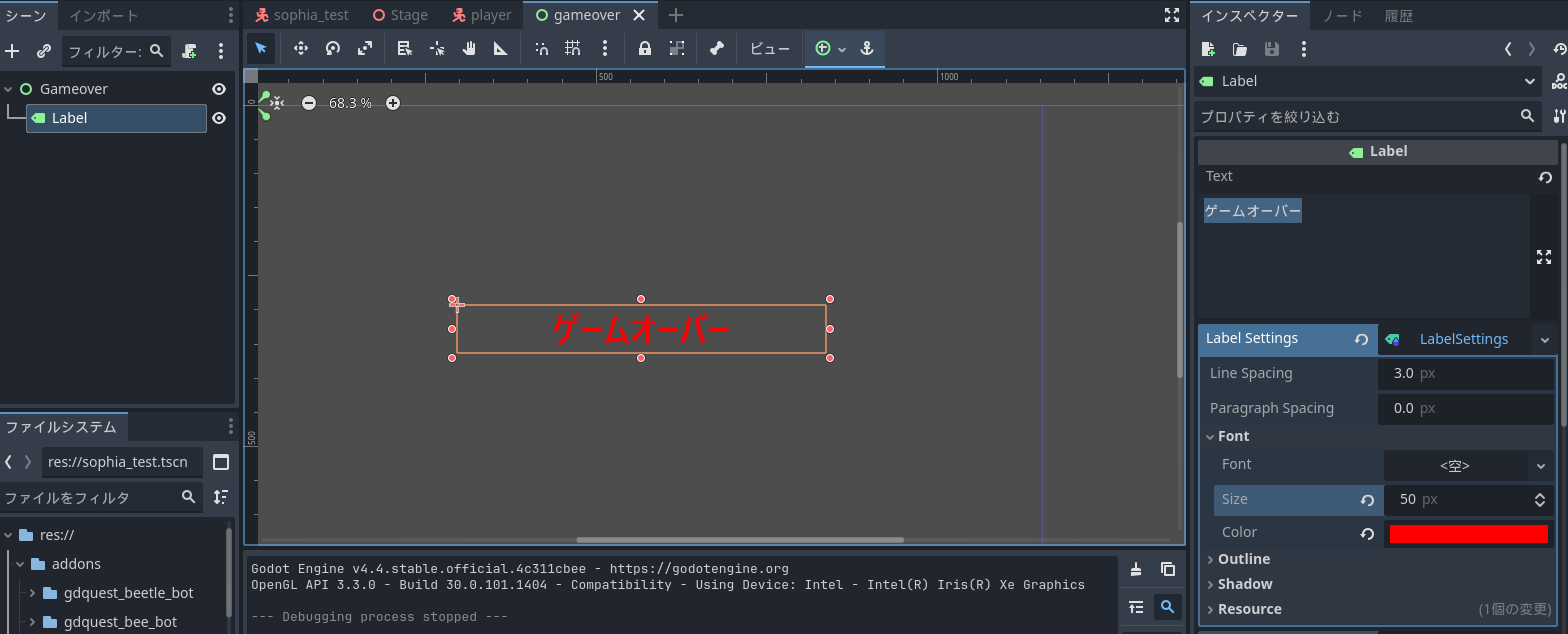Click the instantiate child scene link icon
The image size is (1568, 634).
[x=43, y=51]
